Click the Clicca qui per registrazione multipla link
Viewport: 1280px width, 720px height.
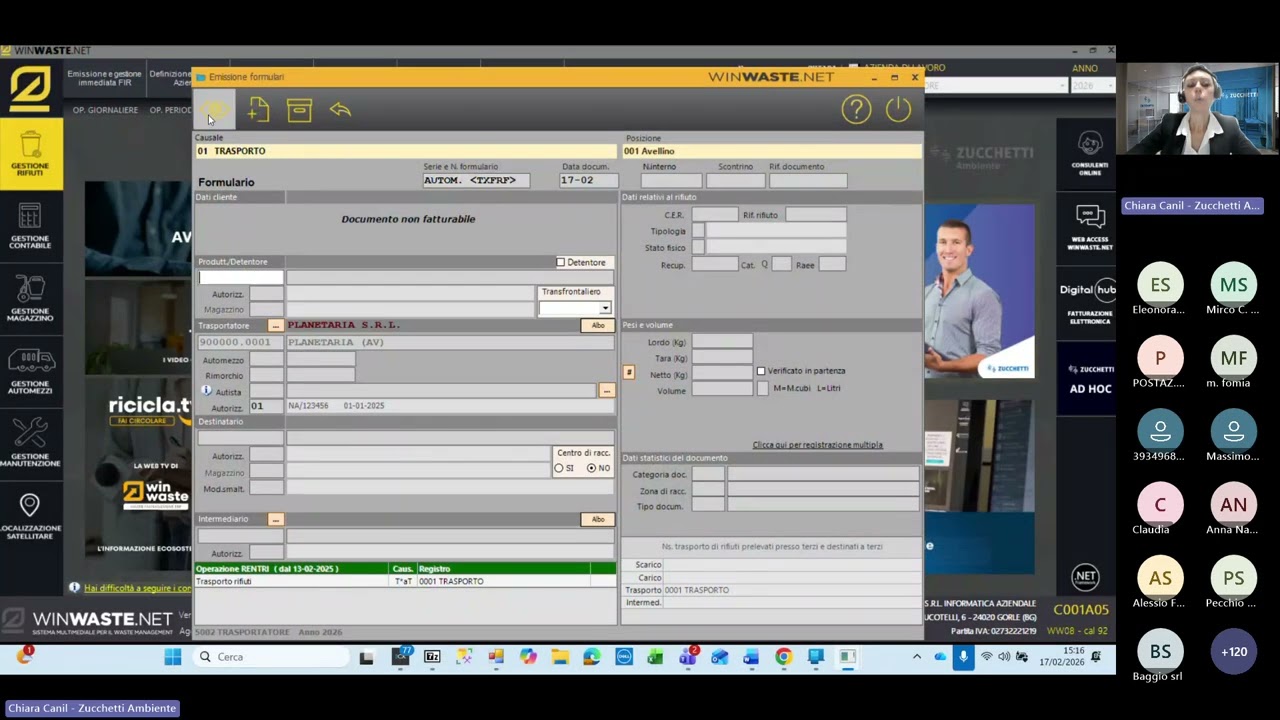click(x=817, y=445)
